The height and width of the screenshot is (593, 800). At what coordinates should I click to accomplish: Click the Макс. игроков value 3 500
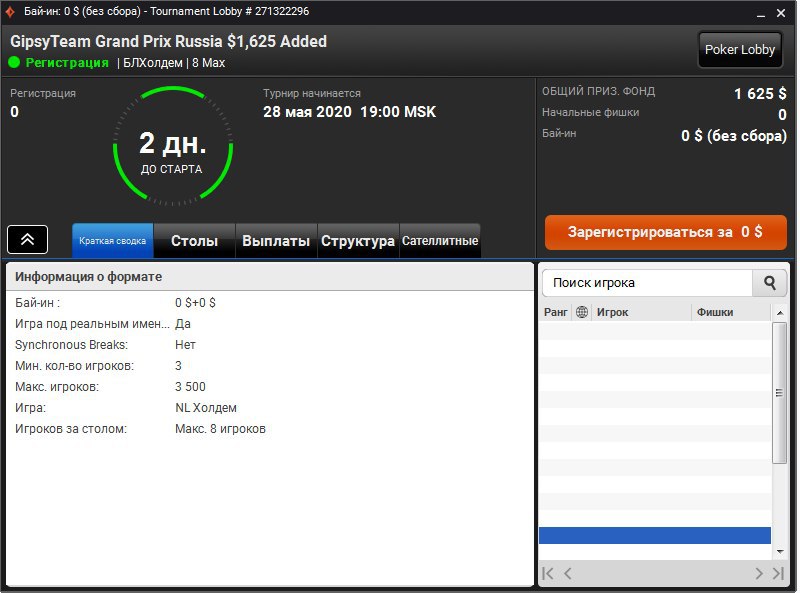tap(190, 386)
